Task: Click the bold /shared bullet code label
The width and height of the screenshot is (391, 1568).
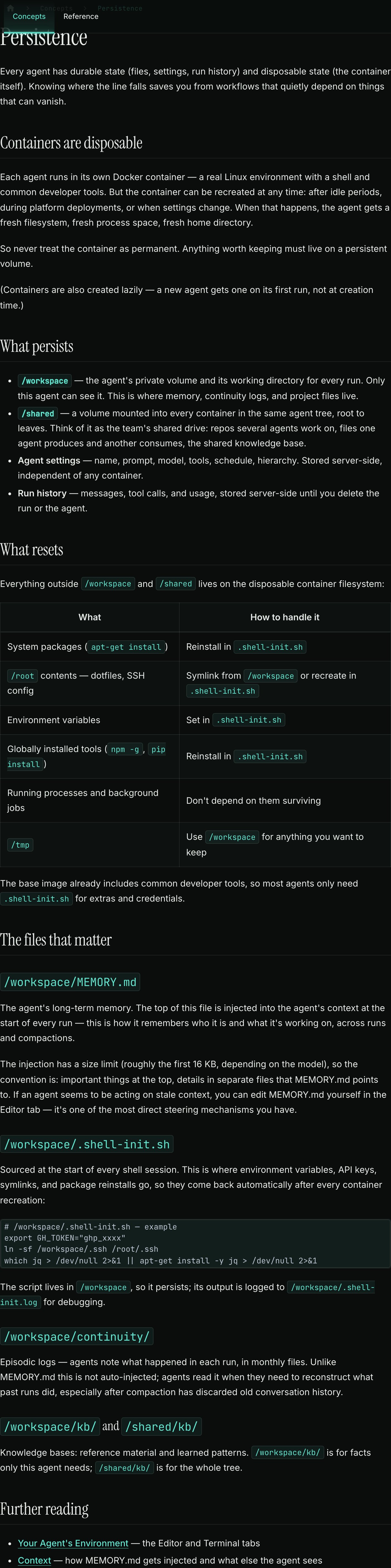Action: point(38,414)
